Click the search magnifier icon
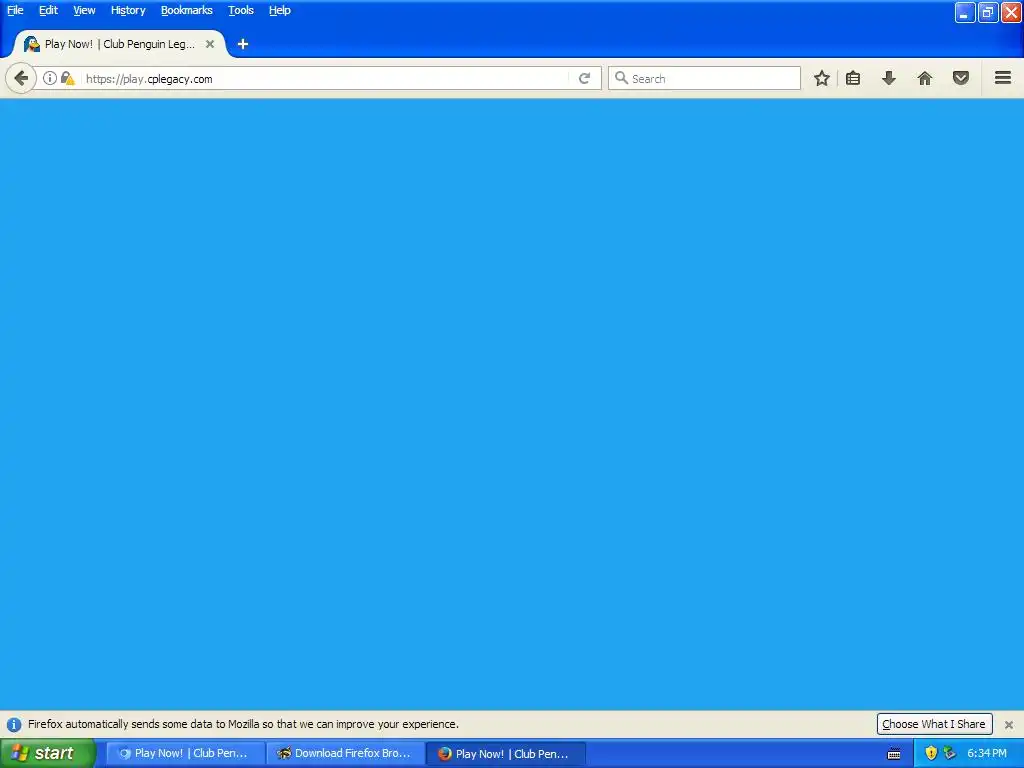This screenshot has height=768, width=1024. (621, 78)
